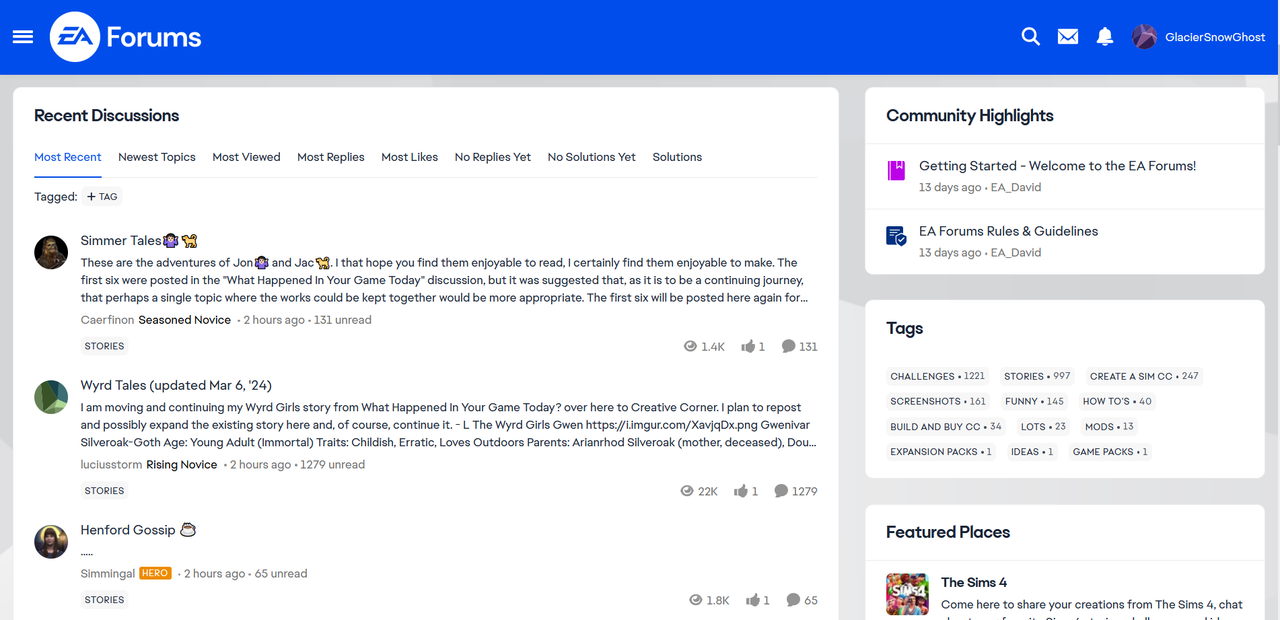Image resolution: width=1280 pixels, height=620 pixels.
Task: Click STORIES tag under Simmer Tales
Action: (x=105, y=346)
